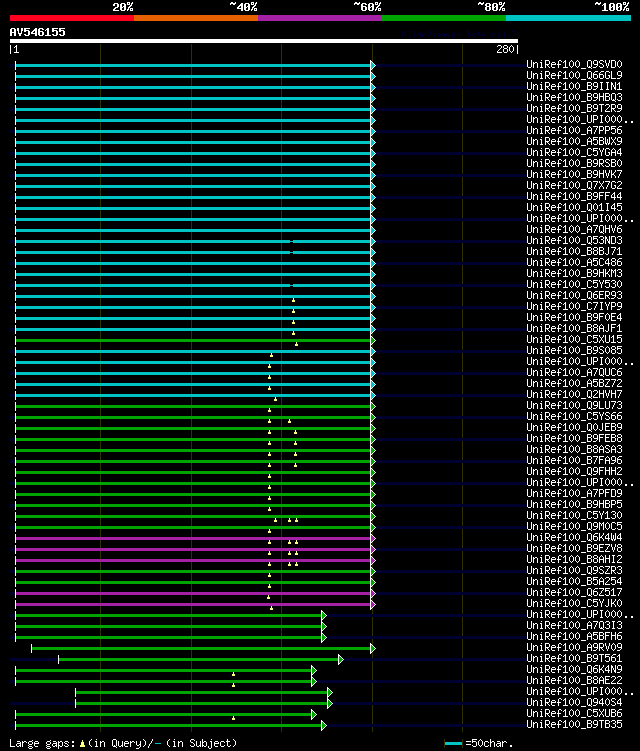Viewport: 640px width, 751px height.
Task: Click UniRef100_B9F0E4 entry
Action: click(x=574, y=318)
